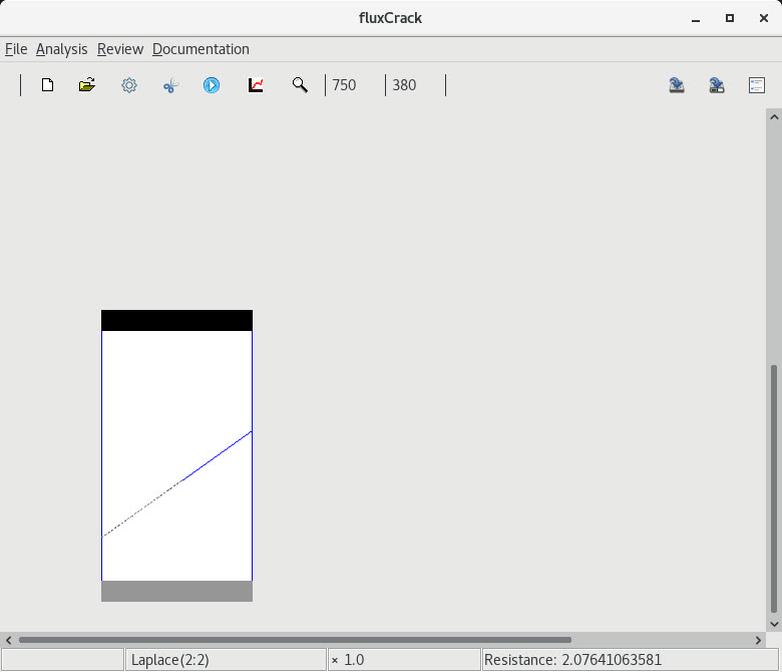Click the new document icon
This screenshot has width=782, height=672.
[x=47, y=85]
